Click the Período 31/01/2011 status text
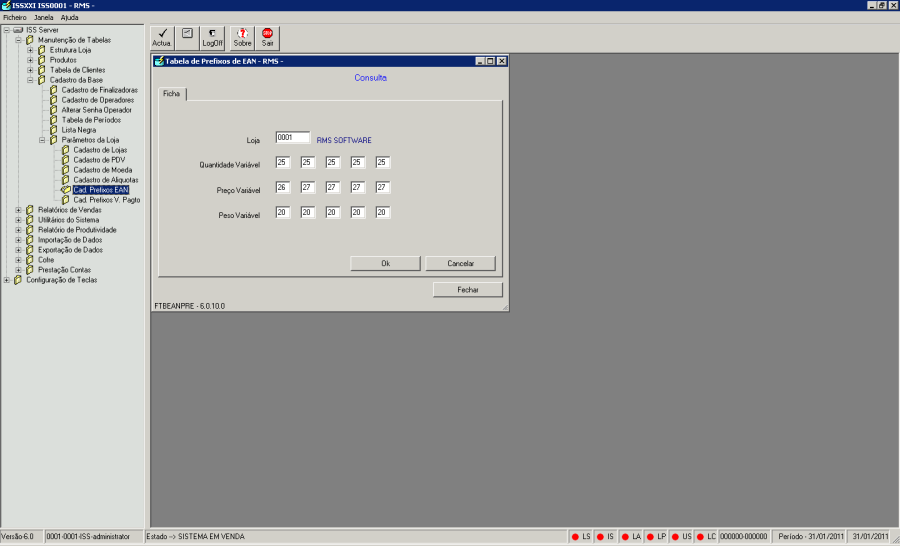The height and width of the screenshot is (546, 900). point(810,537)
